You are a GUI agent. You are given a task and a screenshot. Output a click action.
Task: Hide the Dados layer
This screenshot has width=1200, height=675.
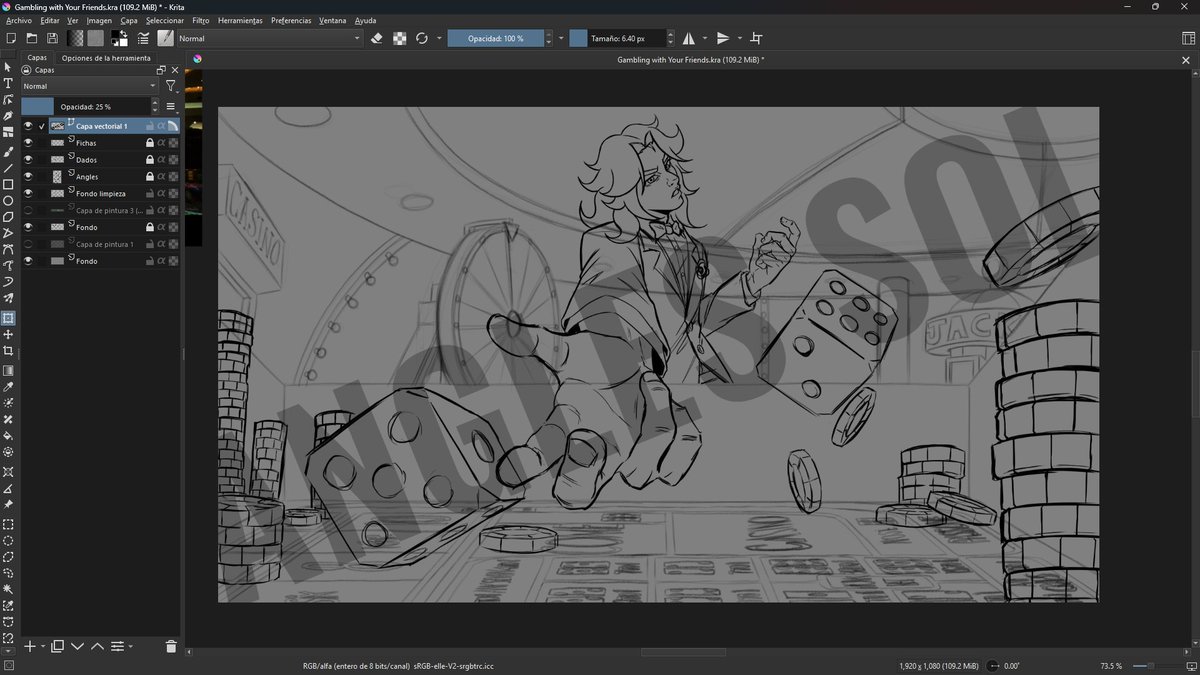tap(28, 160)
